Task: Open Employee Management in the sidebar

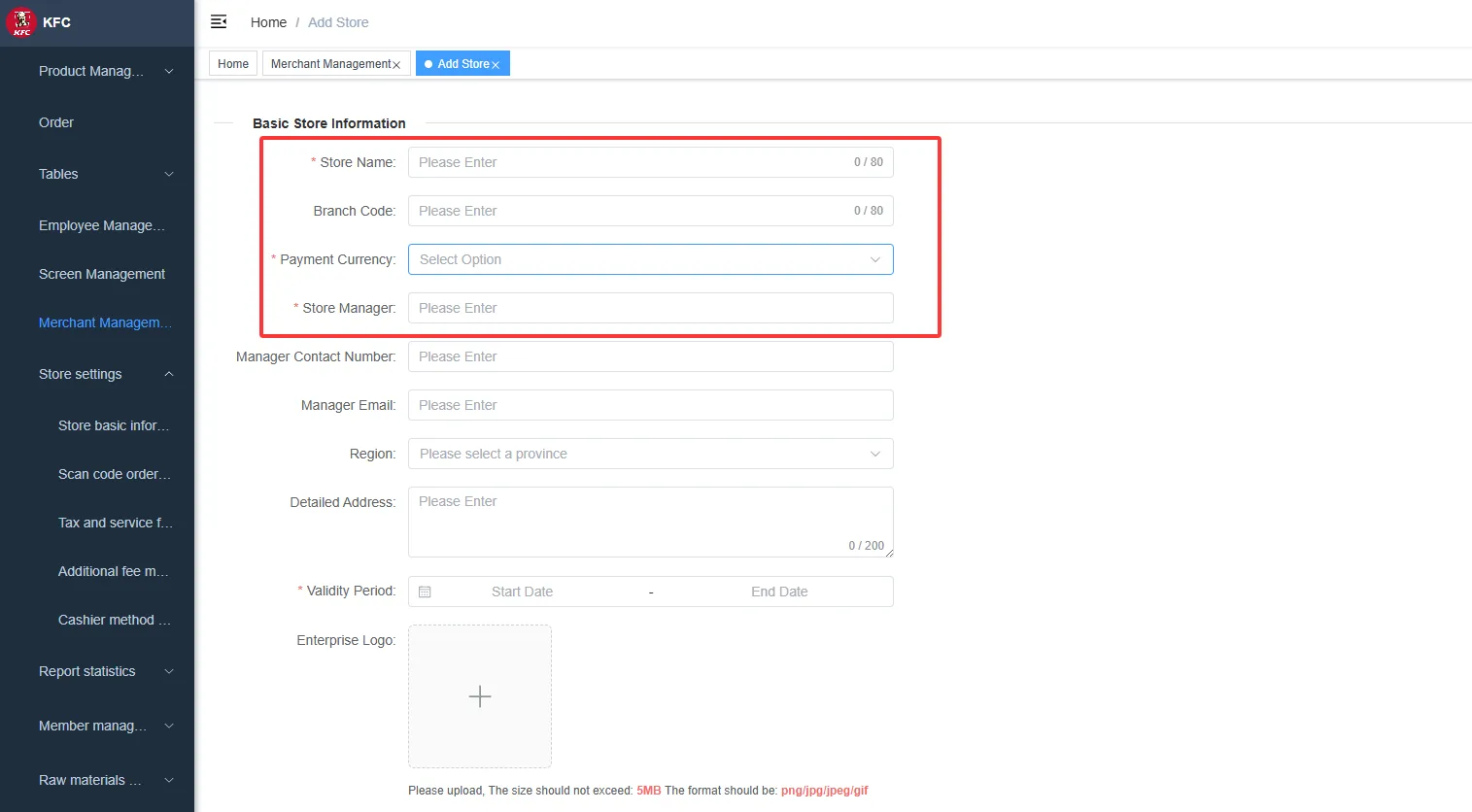Action: tap(97, 225)
